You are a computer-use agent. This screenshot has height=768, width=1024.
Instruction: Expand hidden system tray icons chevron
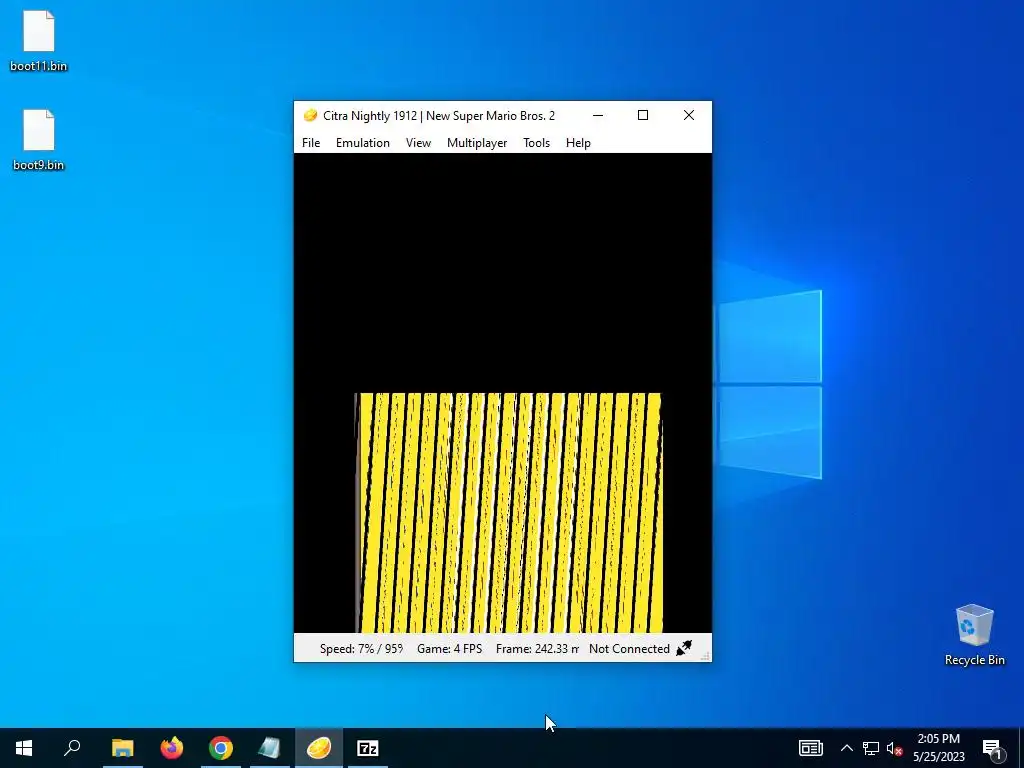(846, 748)
